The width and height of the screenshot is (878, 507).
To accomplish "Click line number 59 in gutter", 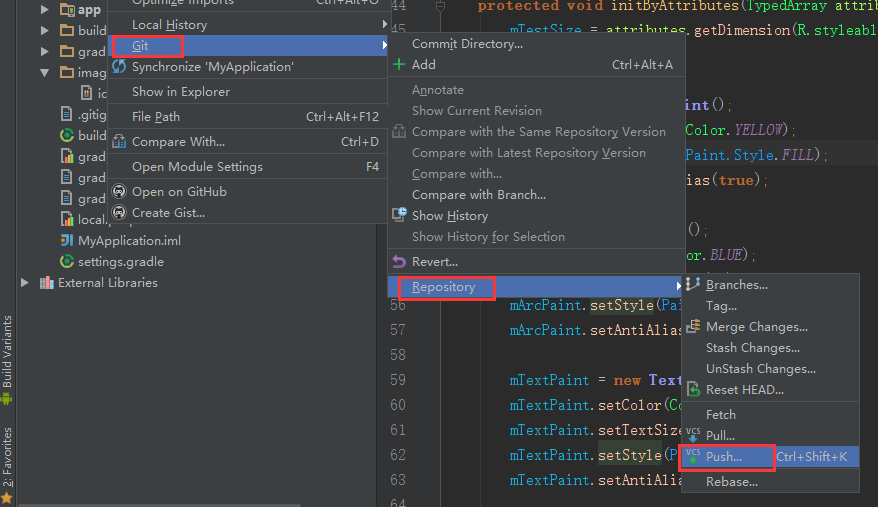I will 398,380.
